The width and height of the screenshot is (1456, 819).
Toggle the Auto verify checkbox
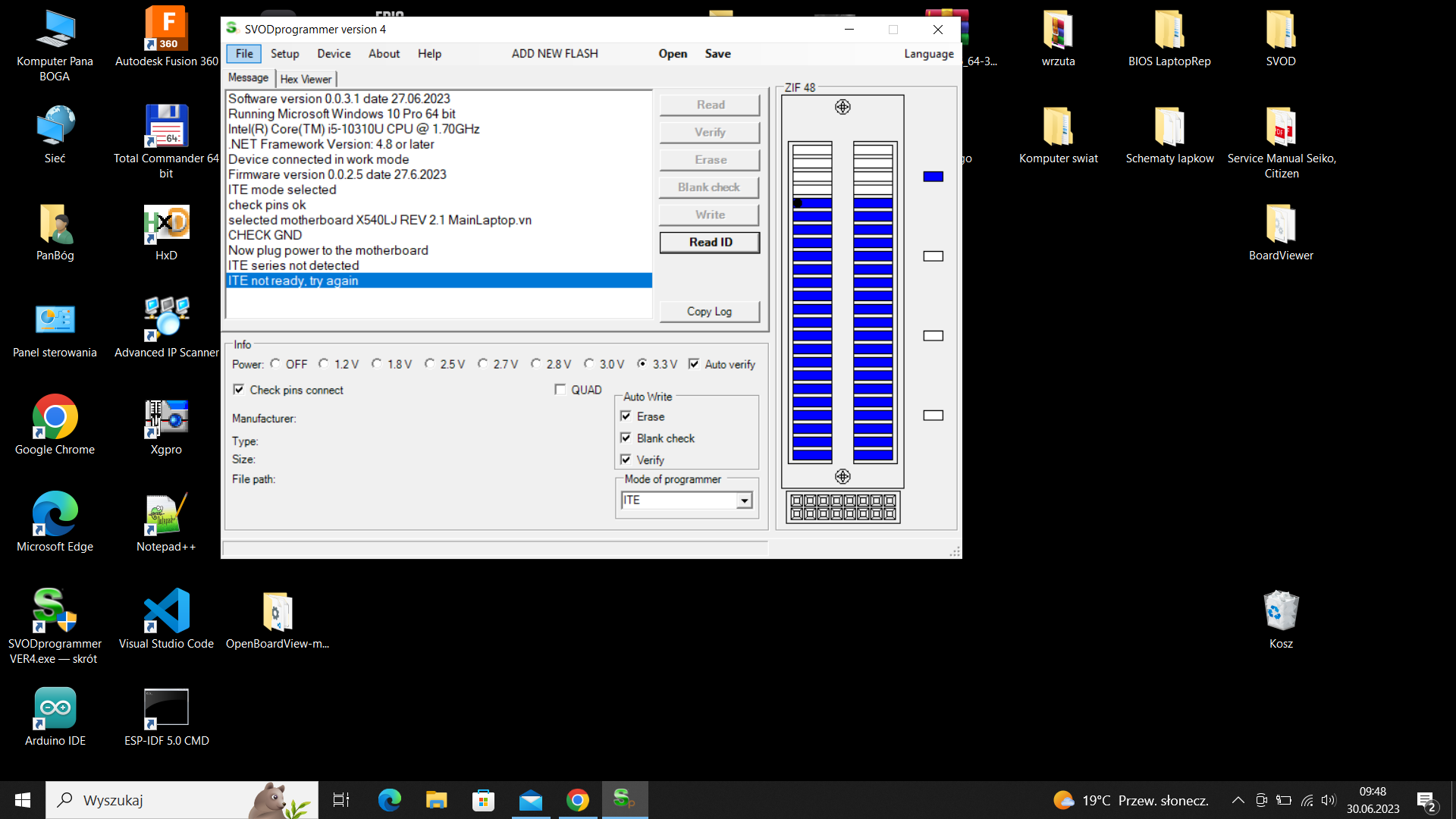coord(694,364)
